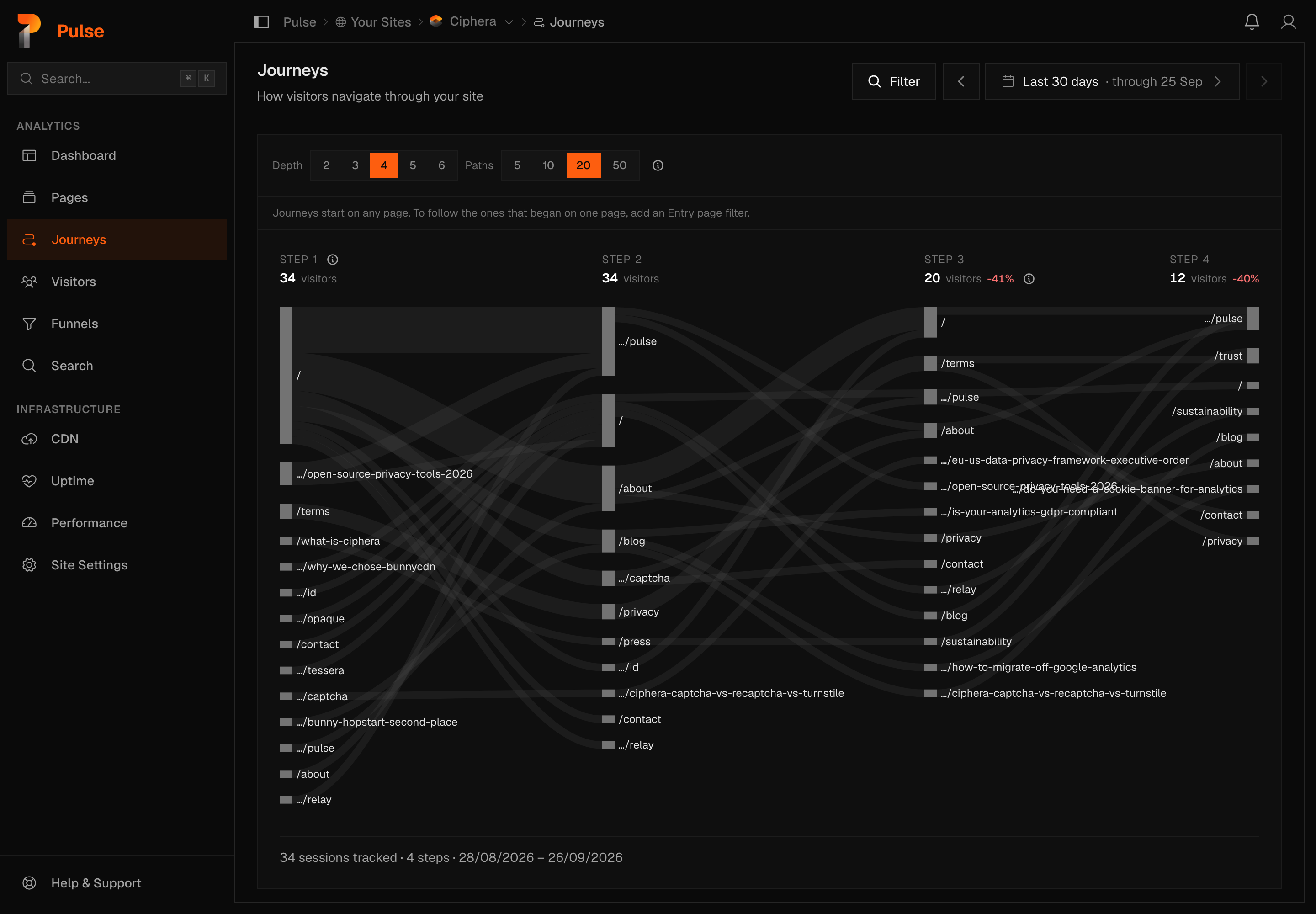Click the info icon next to Step 1
1316x914 pixels.
(x=332, y=260)
